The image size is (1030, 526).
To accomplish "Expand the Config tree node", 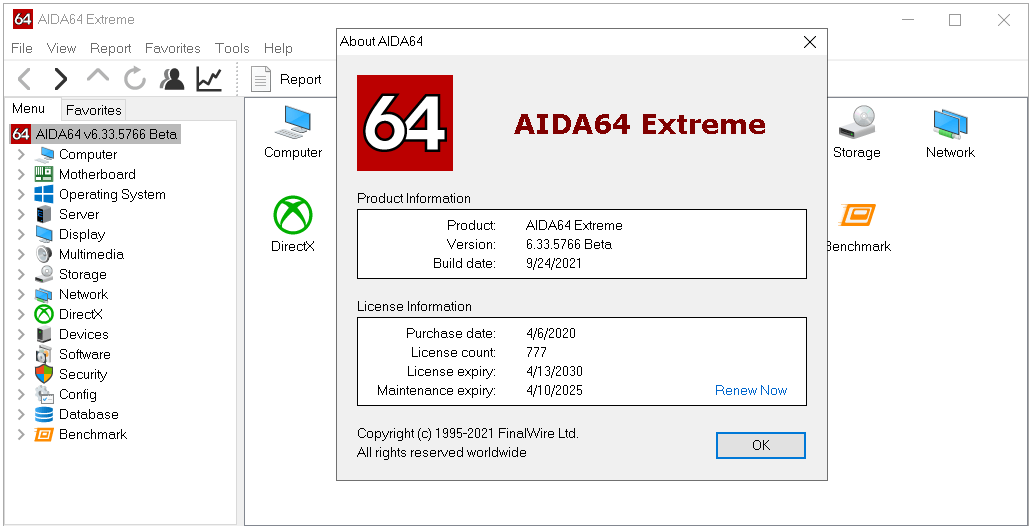I will pyautogui.click(x=21, y=395).
